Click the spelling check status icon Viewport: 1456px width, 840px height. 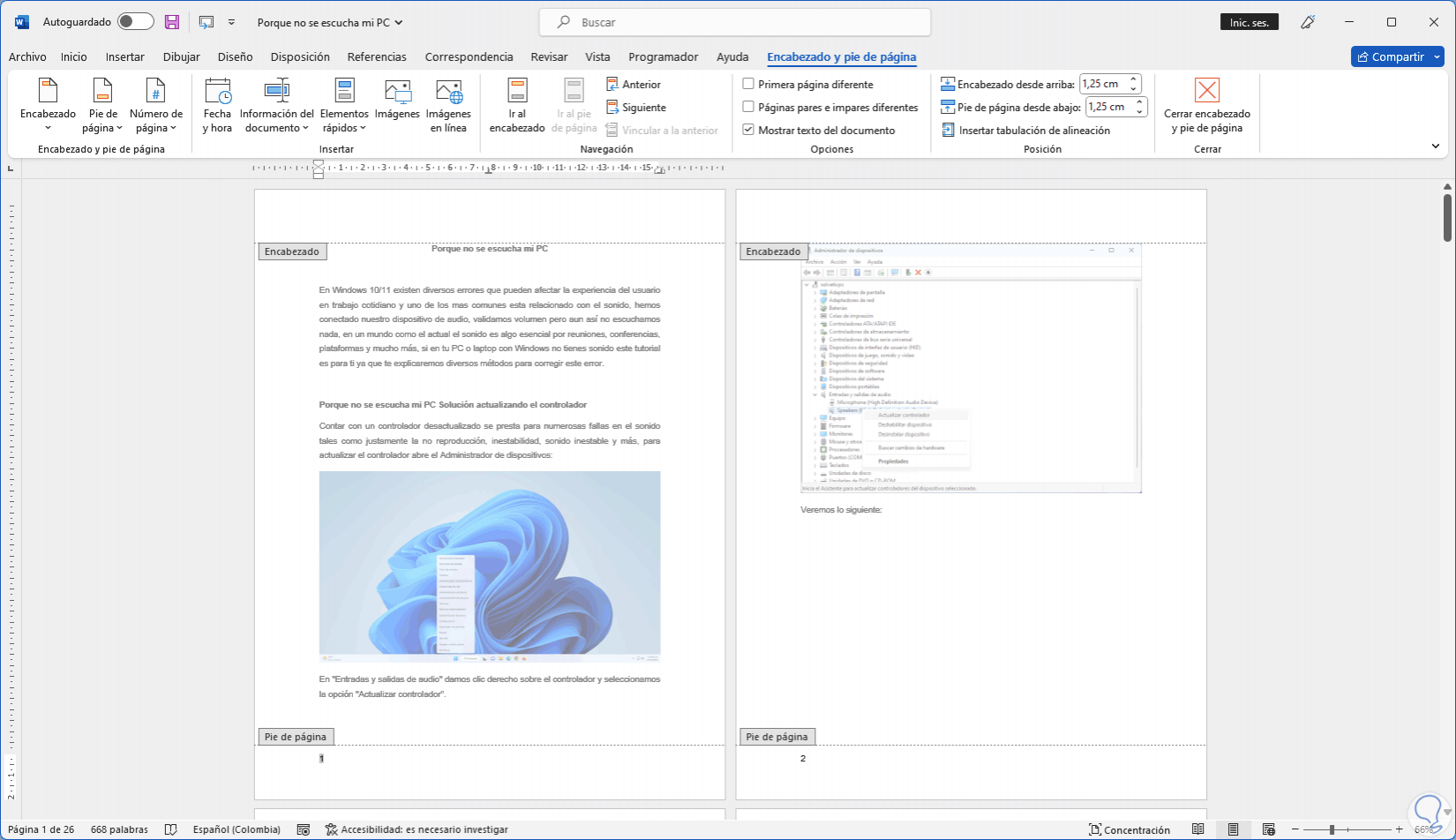coord(171,829)
